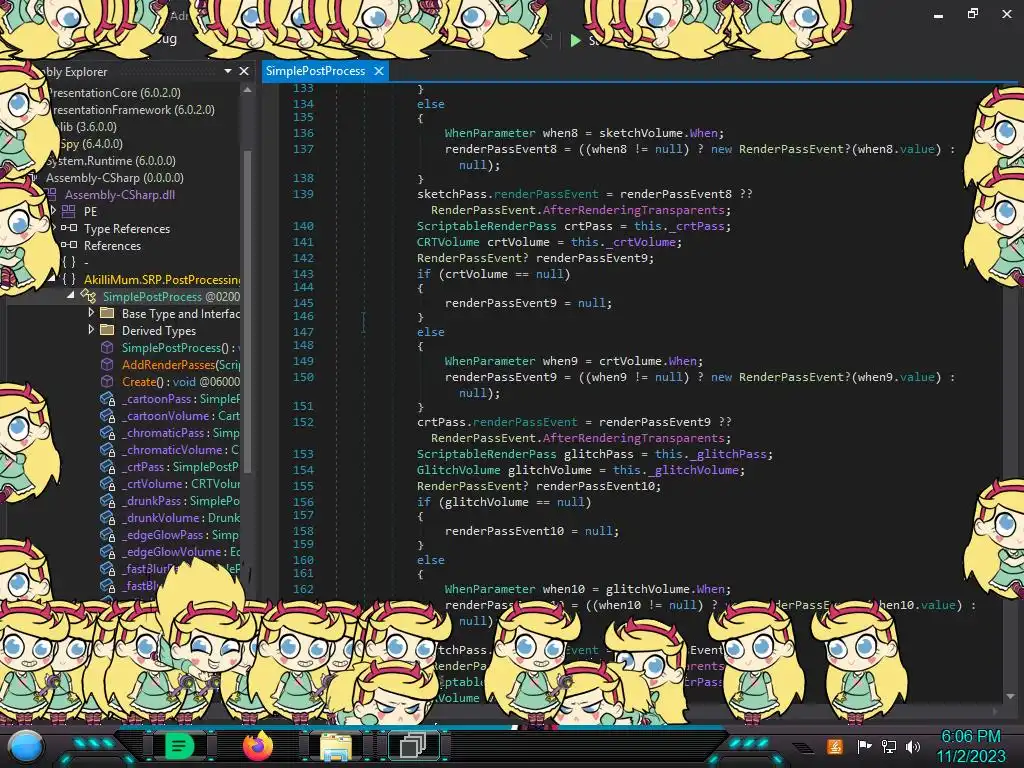Click the _edgeGlowPass field icon
This screenshot has width=1024, height=768.
108,535
